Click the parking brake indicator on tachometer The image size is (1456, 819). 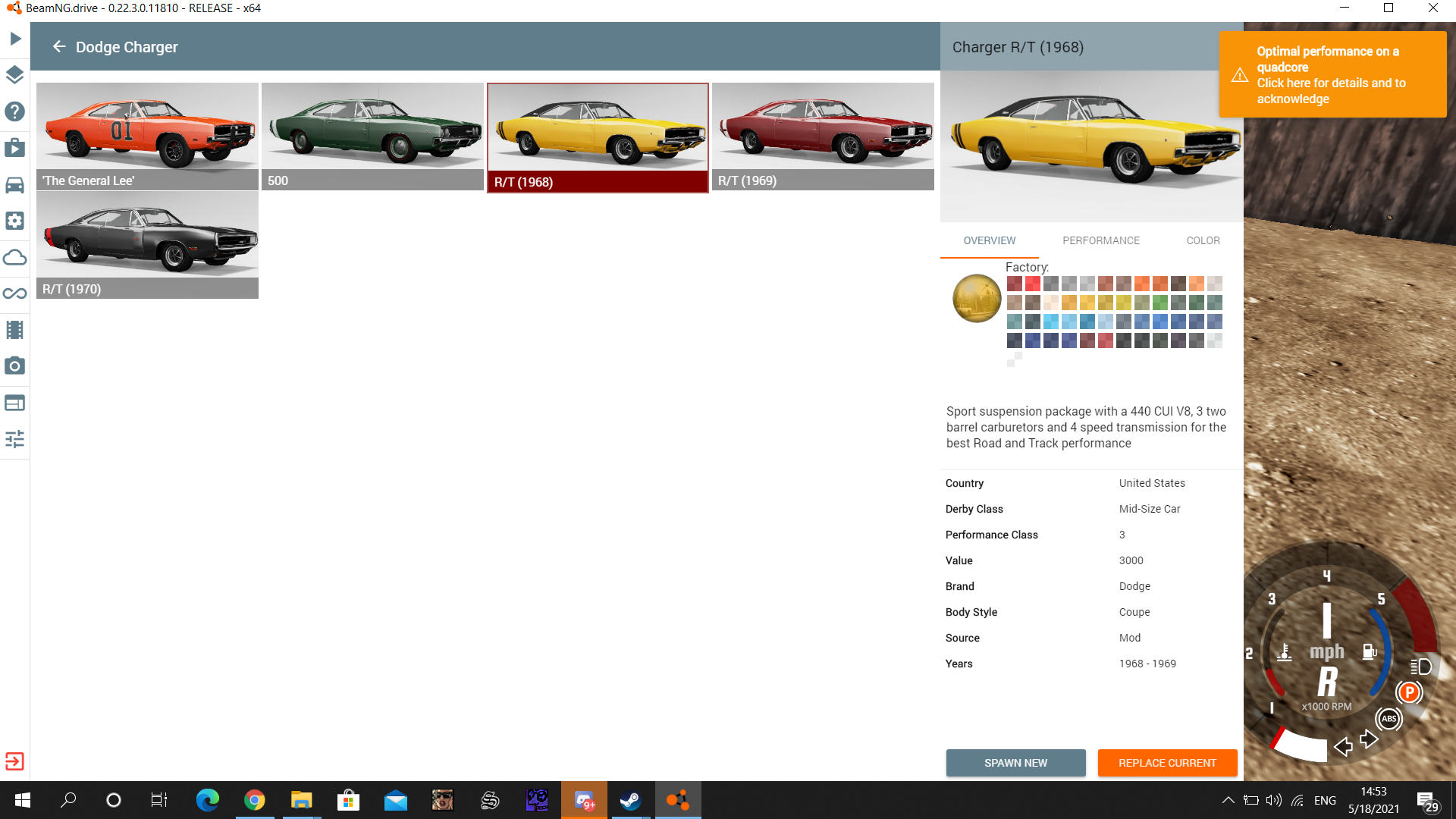pos(1410,692)
